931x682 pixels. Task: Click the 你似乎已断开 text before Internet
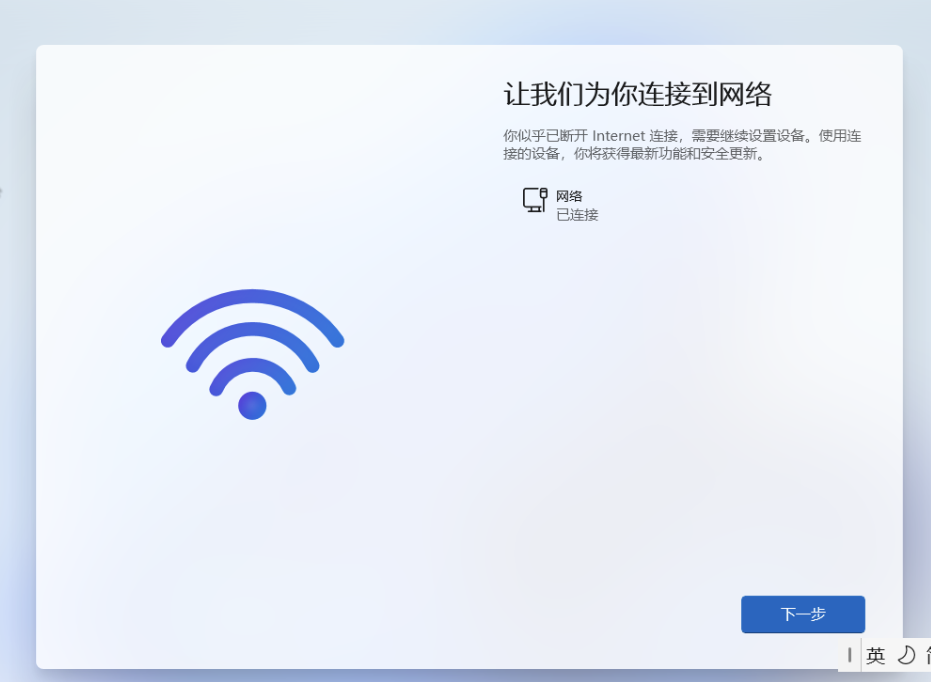[x=546, y=136]
